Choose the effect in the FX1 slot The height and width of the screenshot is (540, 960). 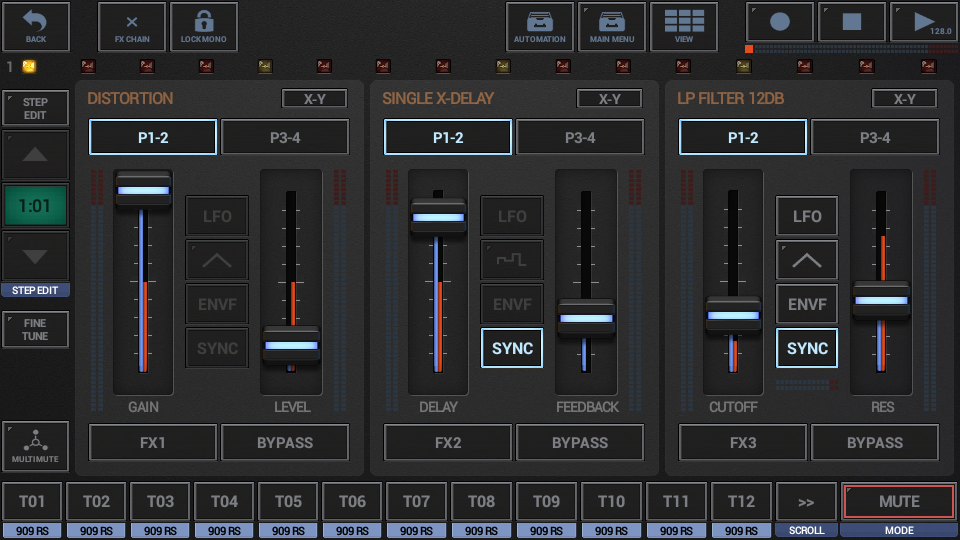click(x=153, y=442)
